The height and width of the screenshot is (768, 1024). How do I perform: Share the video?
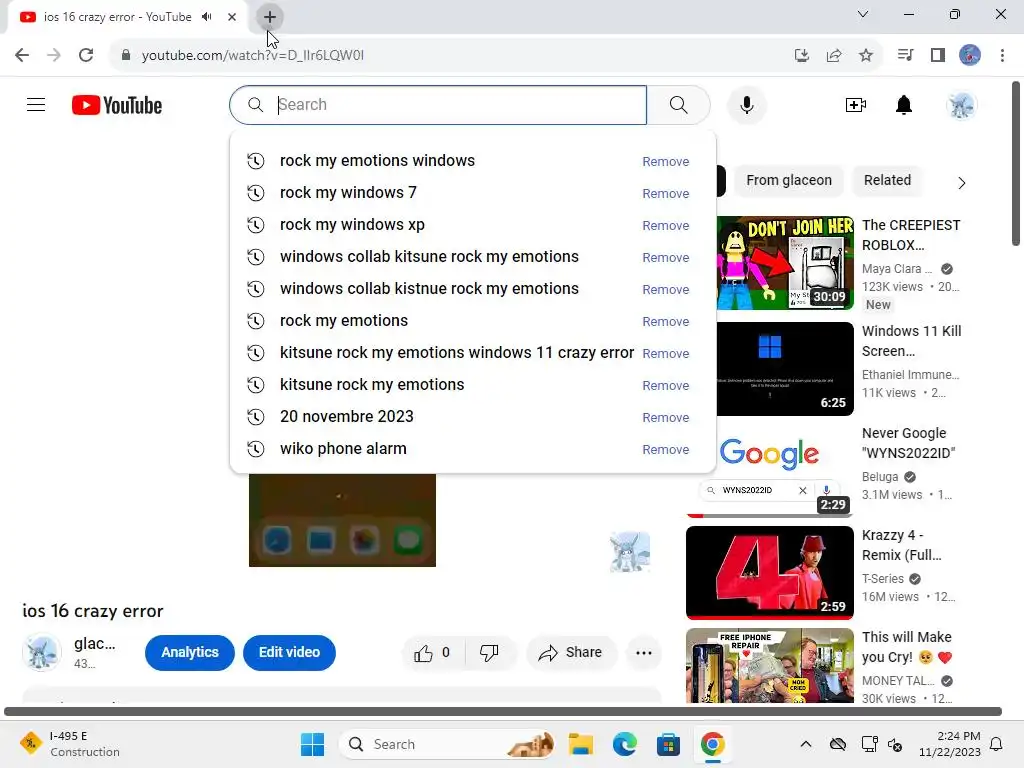(570, 652)
